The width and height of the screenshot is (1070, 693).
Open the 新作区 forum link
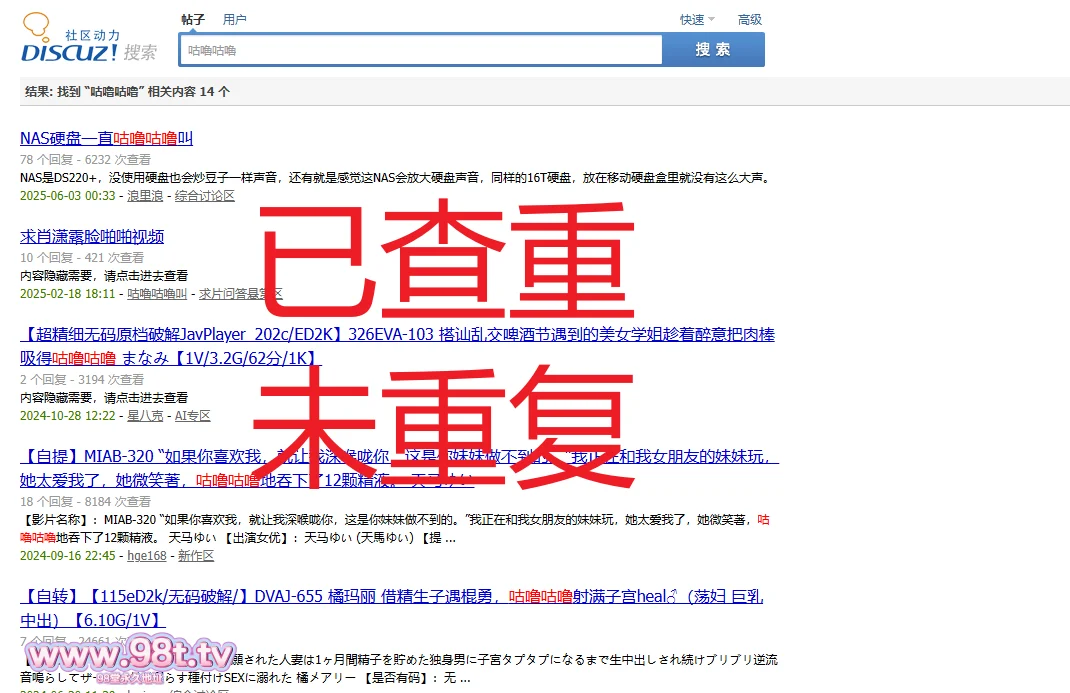pos(196,555)
